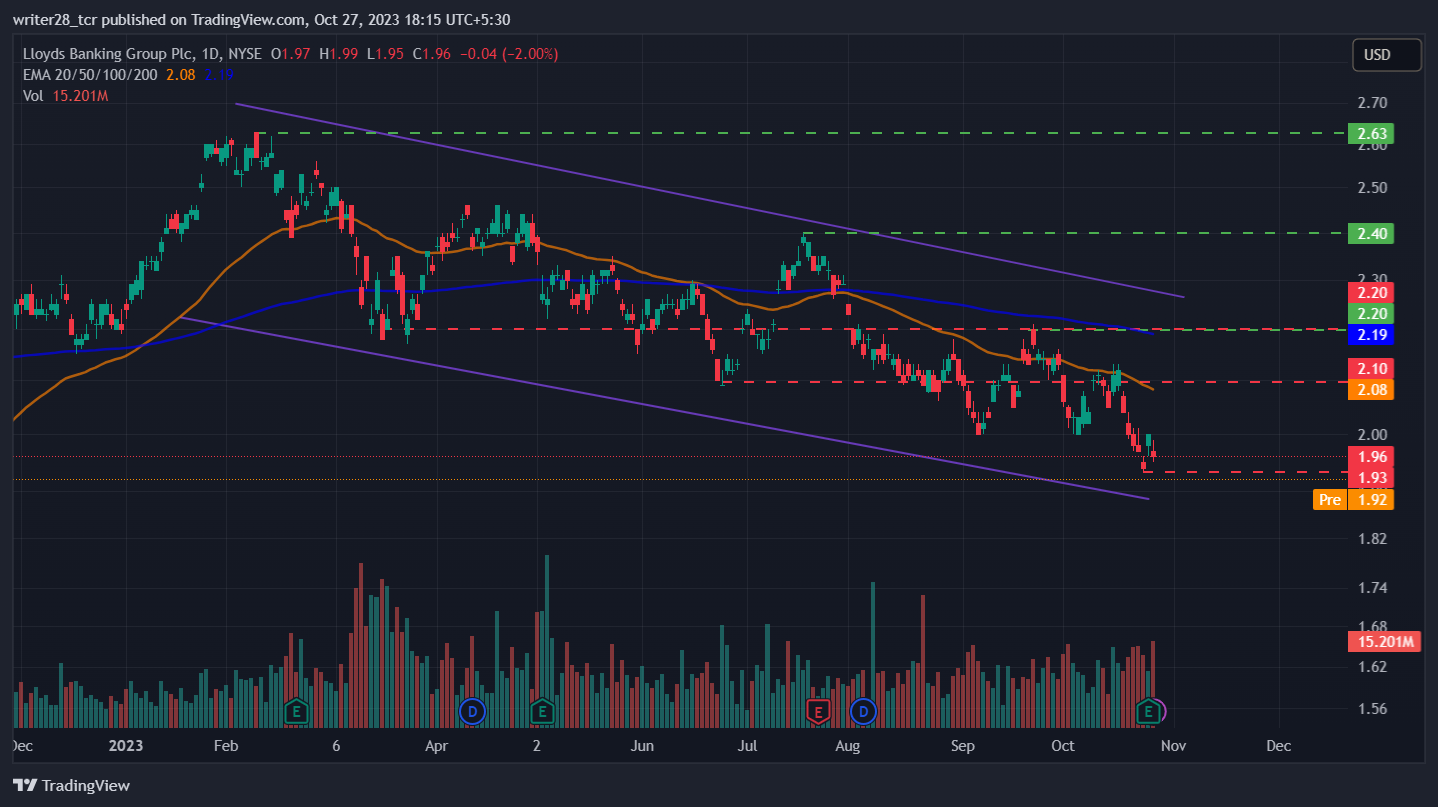Click the TradingView logo
The width and height of the screenshot is (1438, 807).
(x=71, y=785)
